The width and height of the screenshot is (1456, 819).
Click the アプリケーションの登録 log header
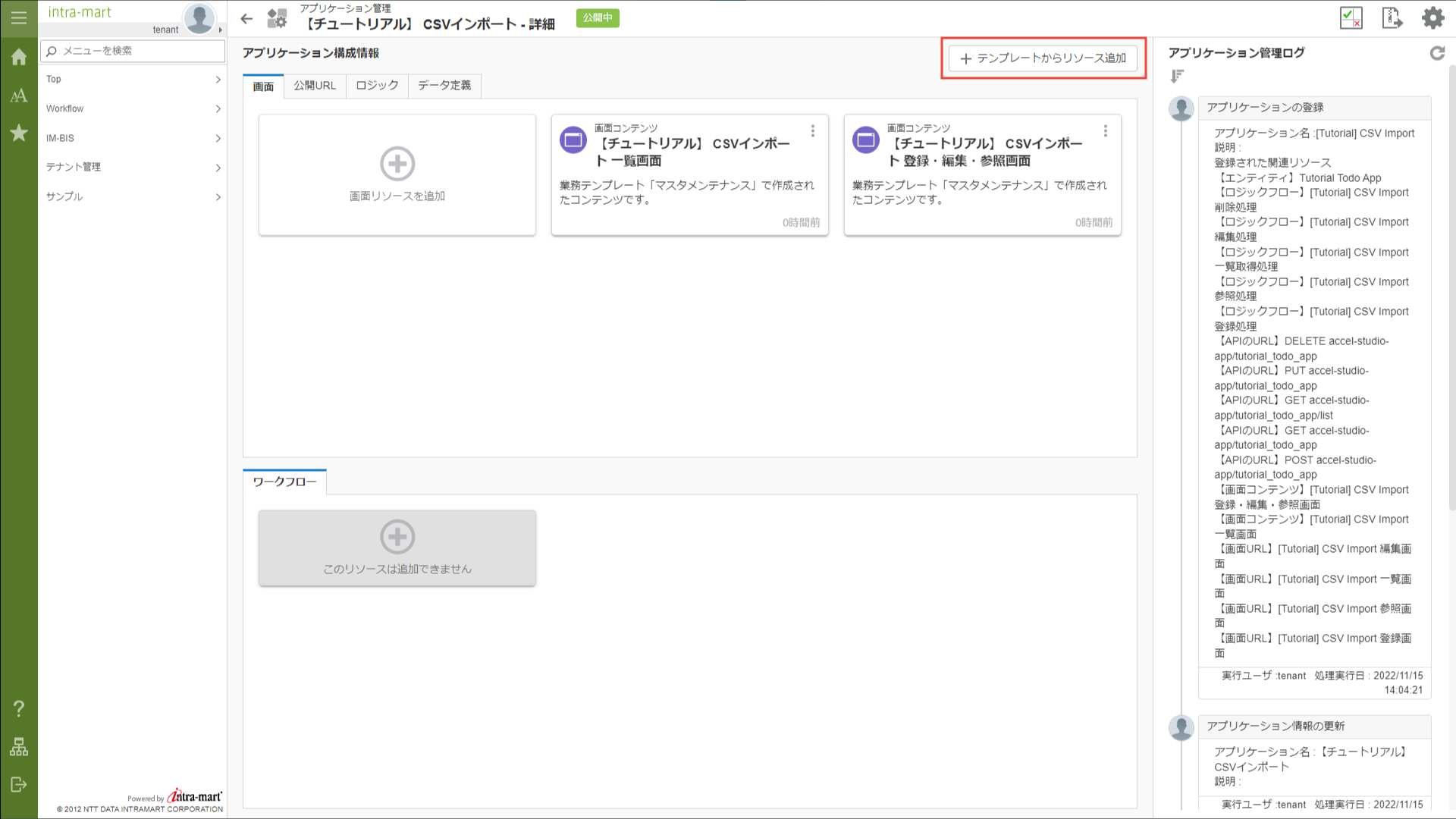pyautogui.click(x=1315, y=108)
